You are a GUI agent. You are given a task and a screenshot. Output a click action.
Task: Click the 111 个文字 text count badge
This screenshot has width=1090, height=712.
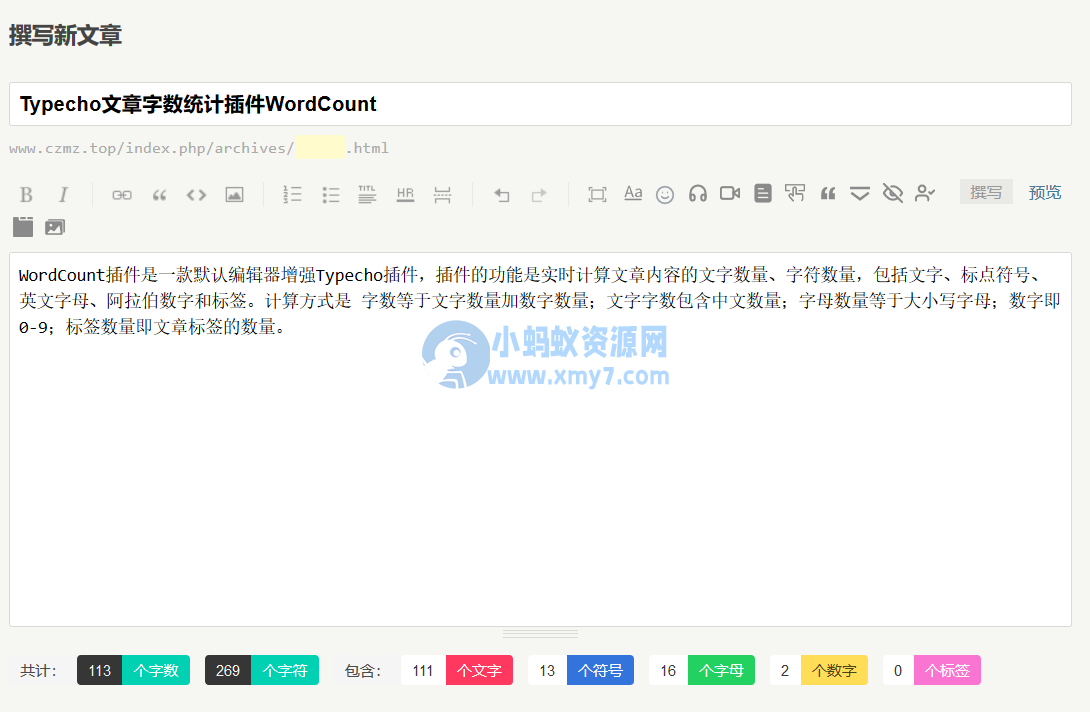click(457, 670)
